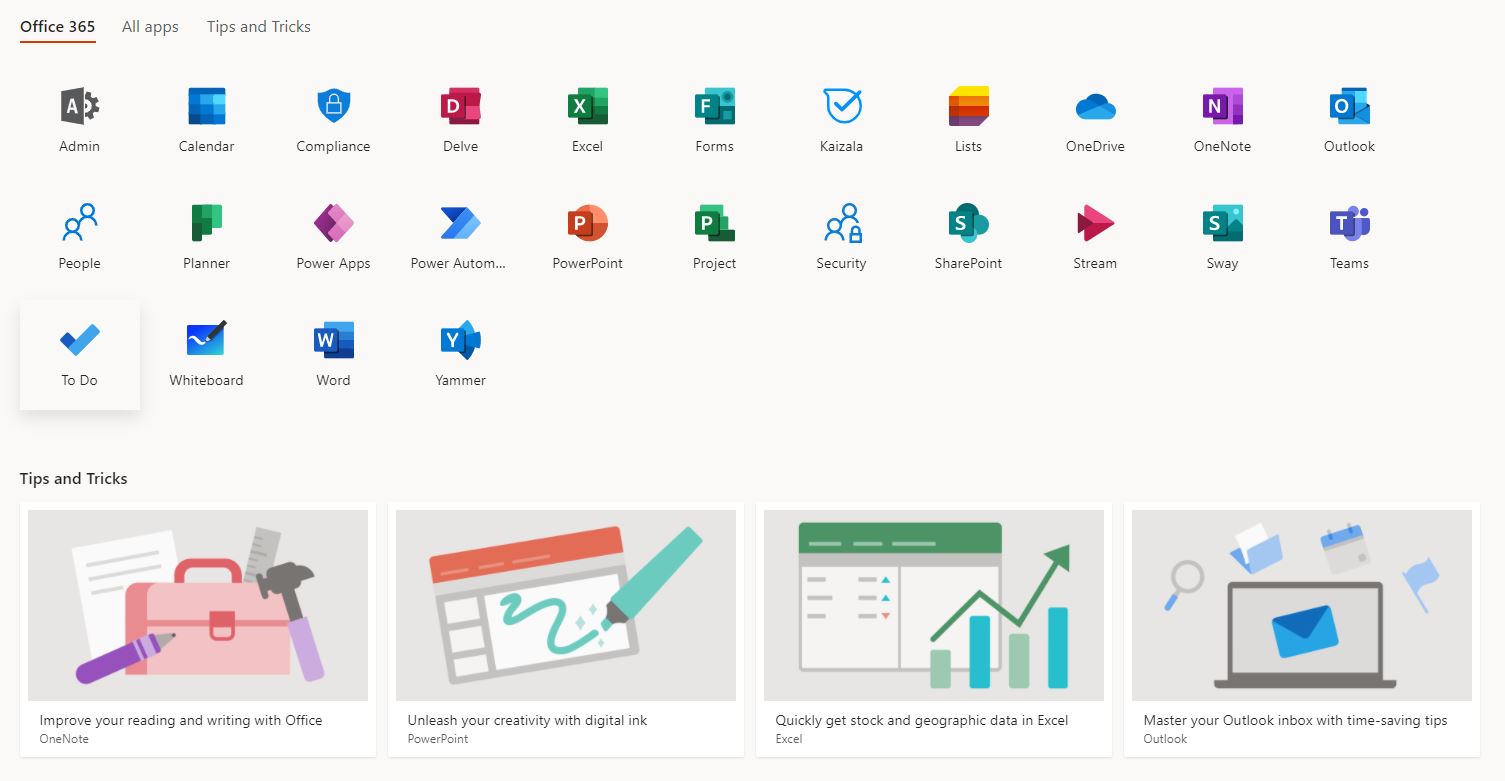Open Word from the app grid

pyautogui.click(x=333, y=340)
